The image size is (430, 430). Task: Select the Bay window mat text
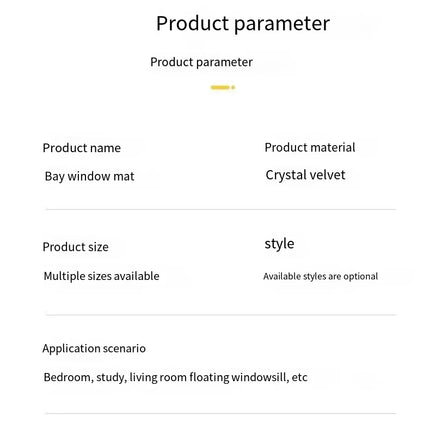[89, 176]
